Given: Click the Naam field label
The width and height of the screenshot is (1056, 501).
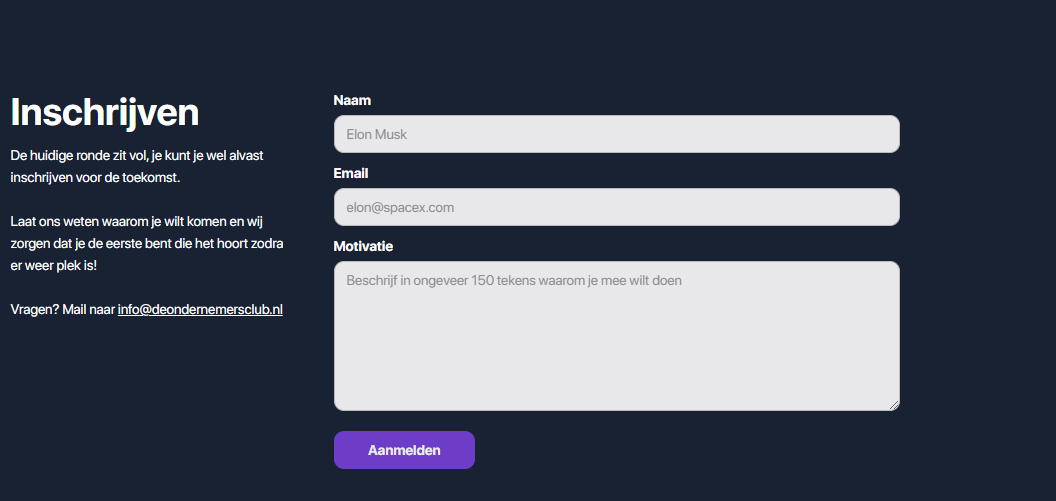Looking at the screenshot, I should pos(352,100).
